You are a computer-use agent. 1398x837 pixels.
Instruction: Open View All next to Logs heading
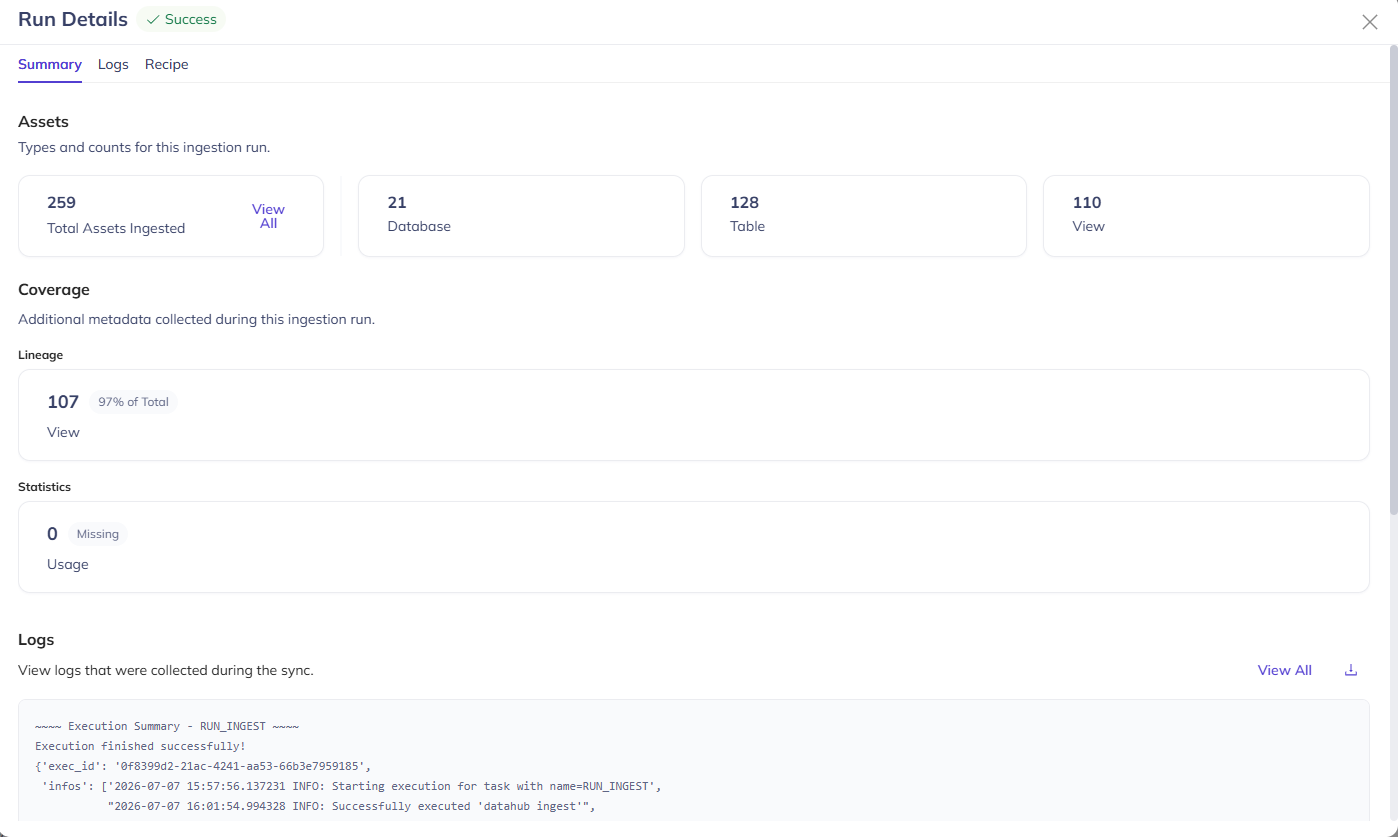point(1285,670)
